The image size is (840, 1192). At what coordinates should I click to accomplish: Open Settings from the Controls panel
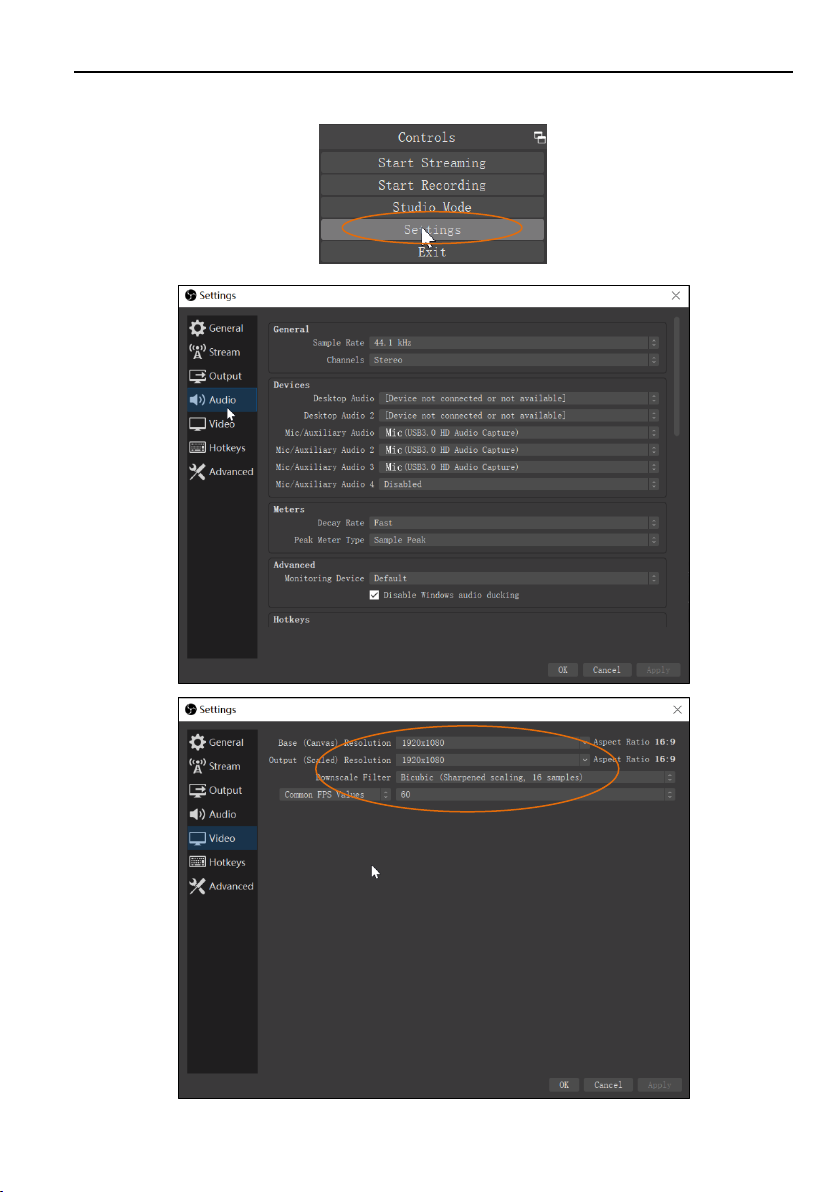[432, 230]
